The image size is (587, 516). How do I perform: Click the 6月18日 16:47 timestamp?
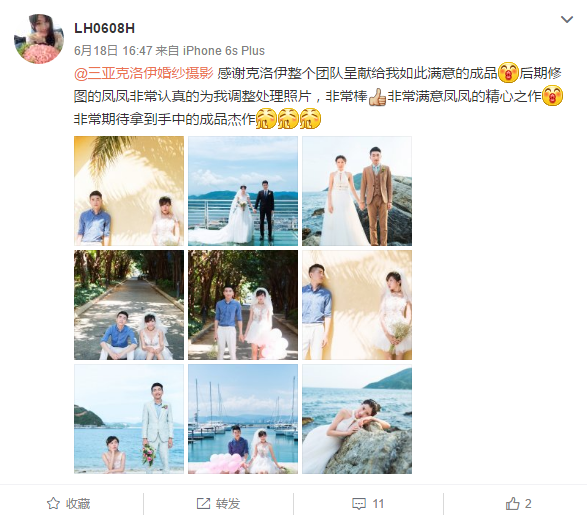(113, 51)
